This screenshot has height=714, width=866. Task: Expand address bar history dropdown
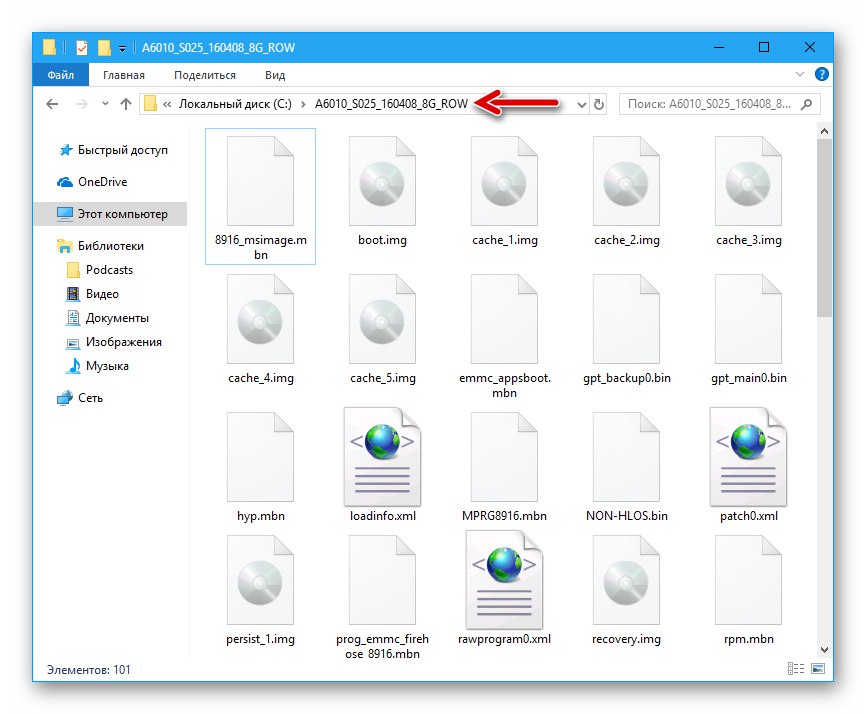point(582,104)
